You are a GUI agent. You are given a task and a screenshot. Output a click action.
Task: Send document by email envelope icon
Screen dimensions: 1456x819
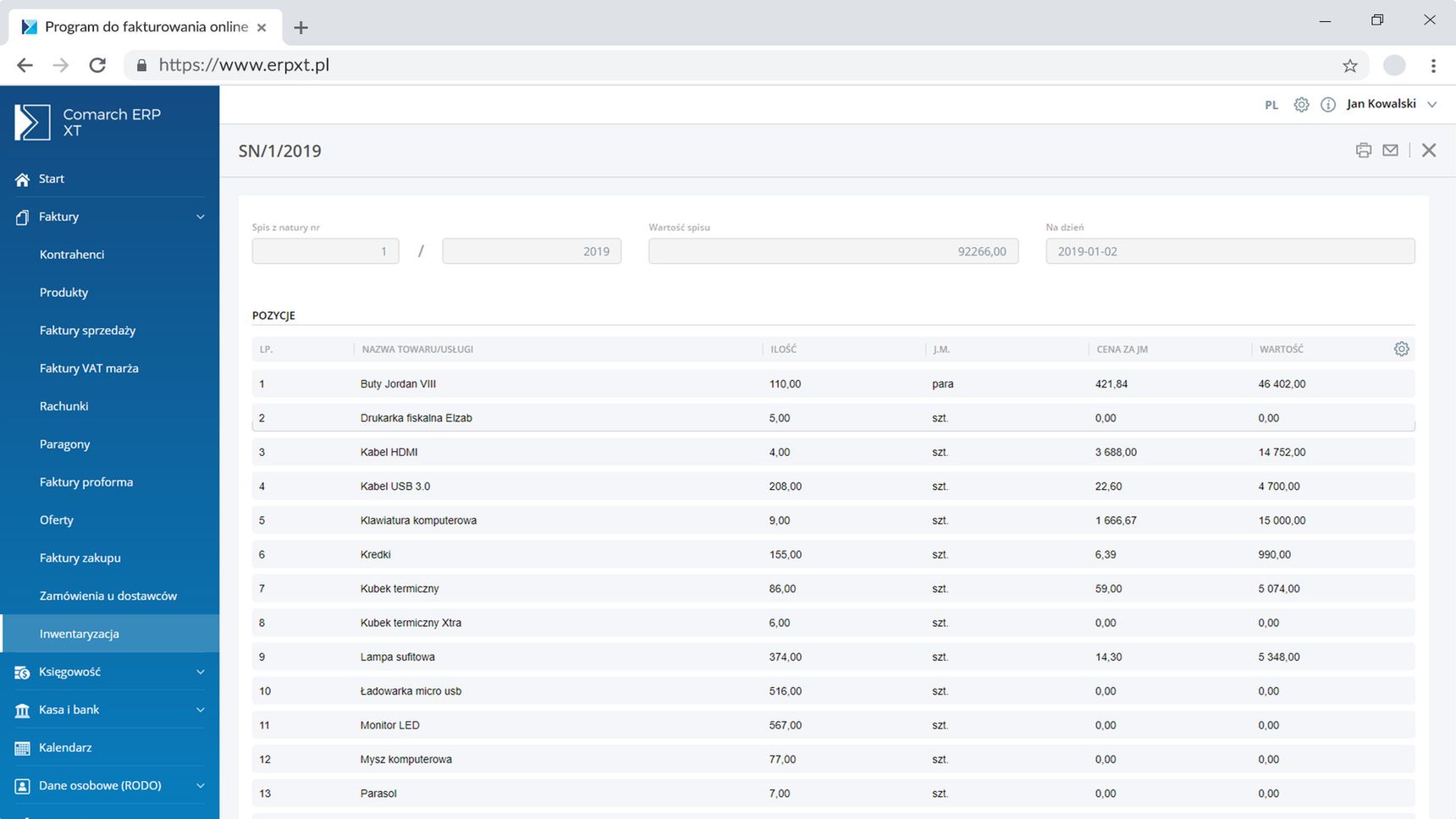tap(1390, 150)
